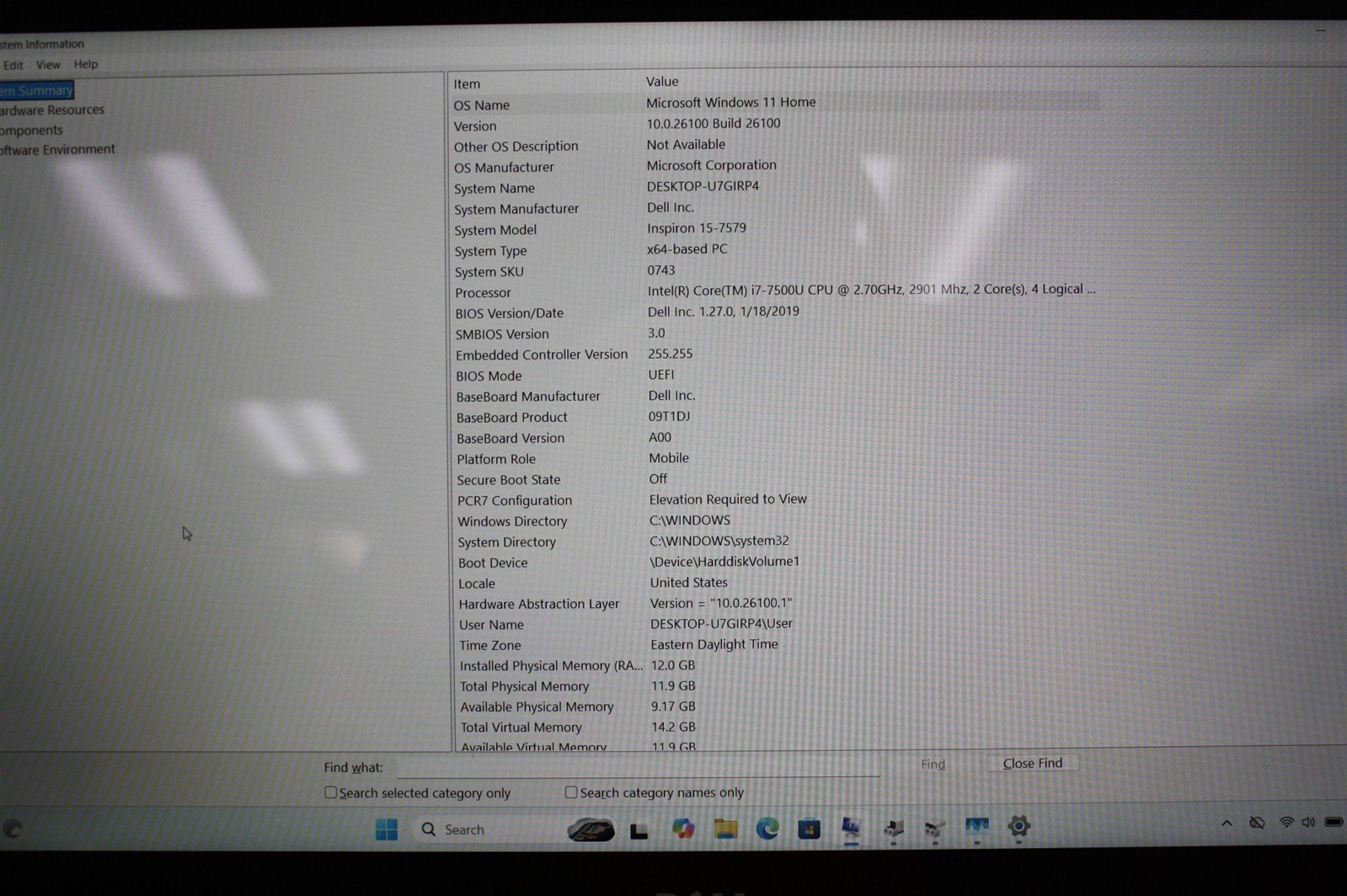Select System Model value 'Inspiron 15-7579'
Image resolution: width=1347 pixels, height=896 pixels.
[696, 228]
